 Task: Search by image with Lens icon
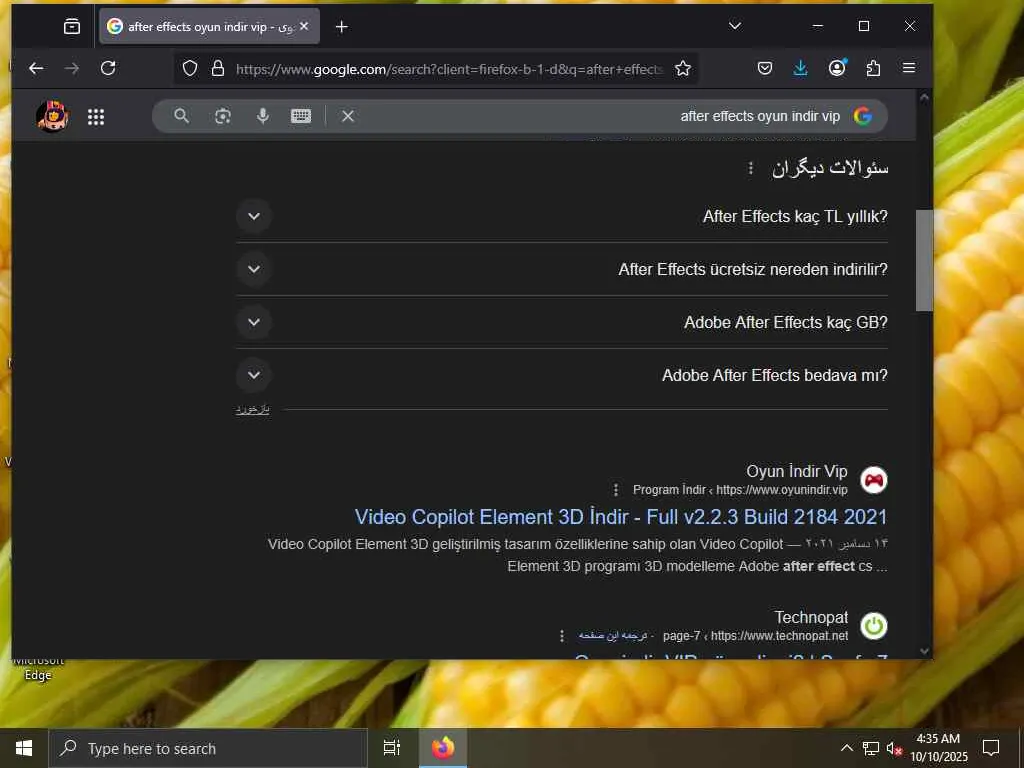tap(223, 116)
